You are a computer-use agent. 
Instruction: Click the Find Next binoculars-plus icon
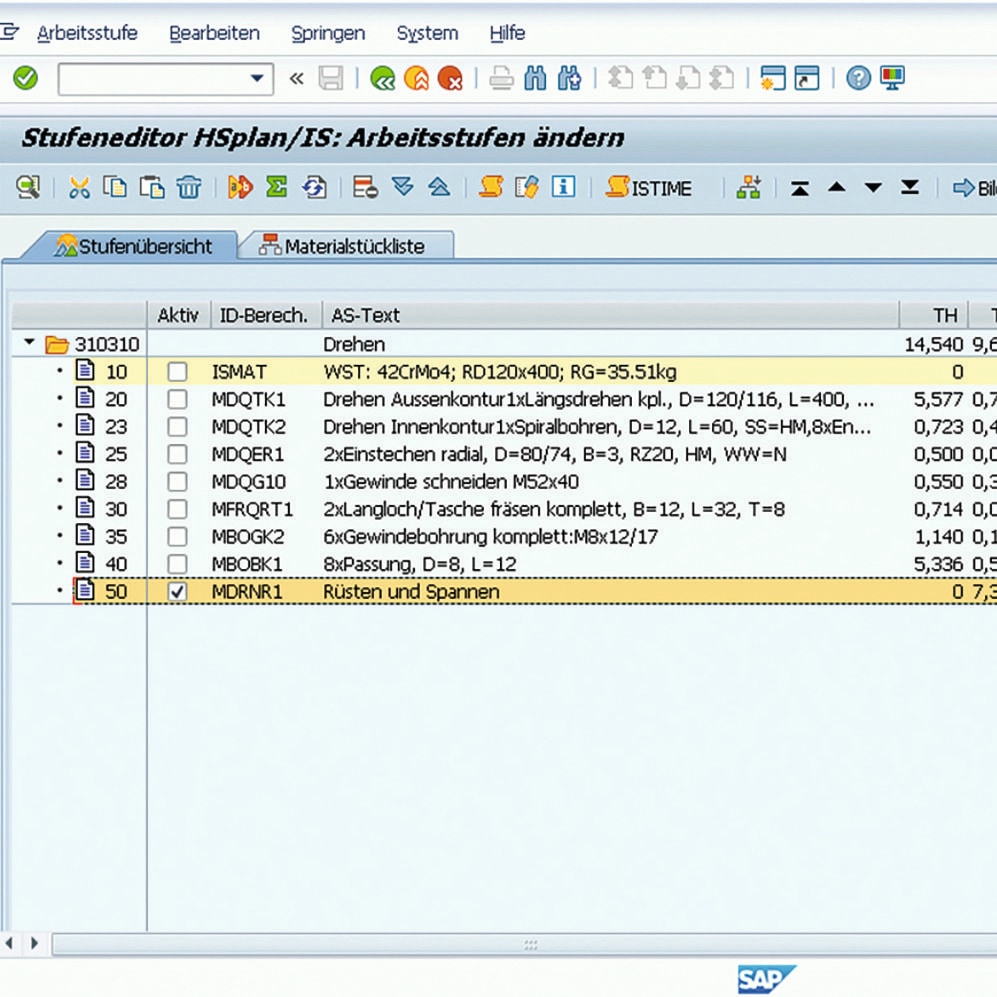click(569, 78)
